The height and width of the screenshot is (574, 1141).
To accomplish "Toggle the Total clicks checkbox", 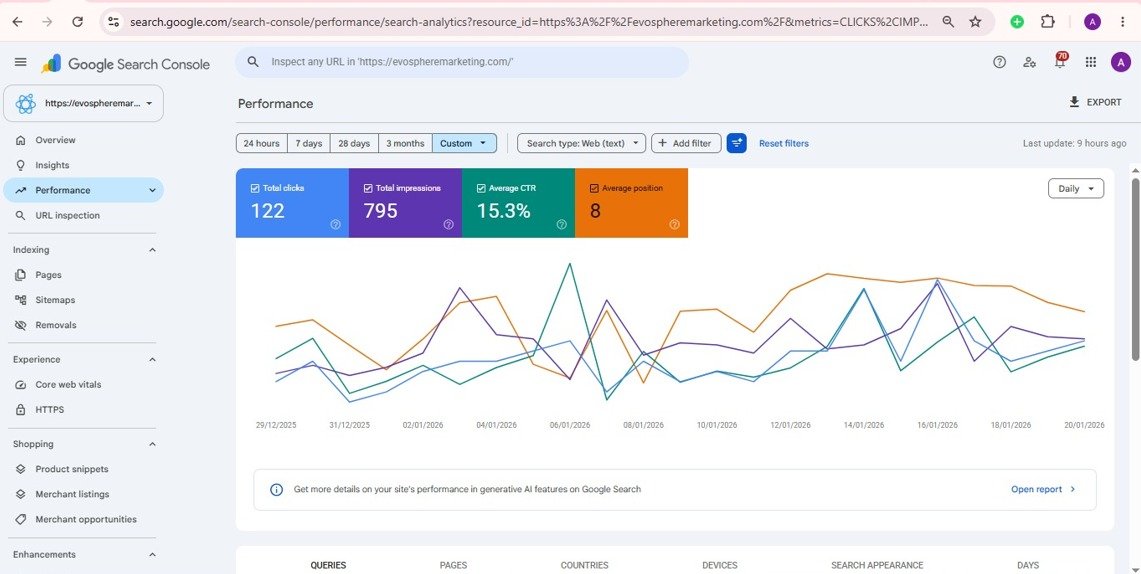I will (255, 188).
